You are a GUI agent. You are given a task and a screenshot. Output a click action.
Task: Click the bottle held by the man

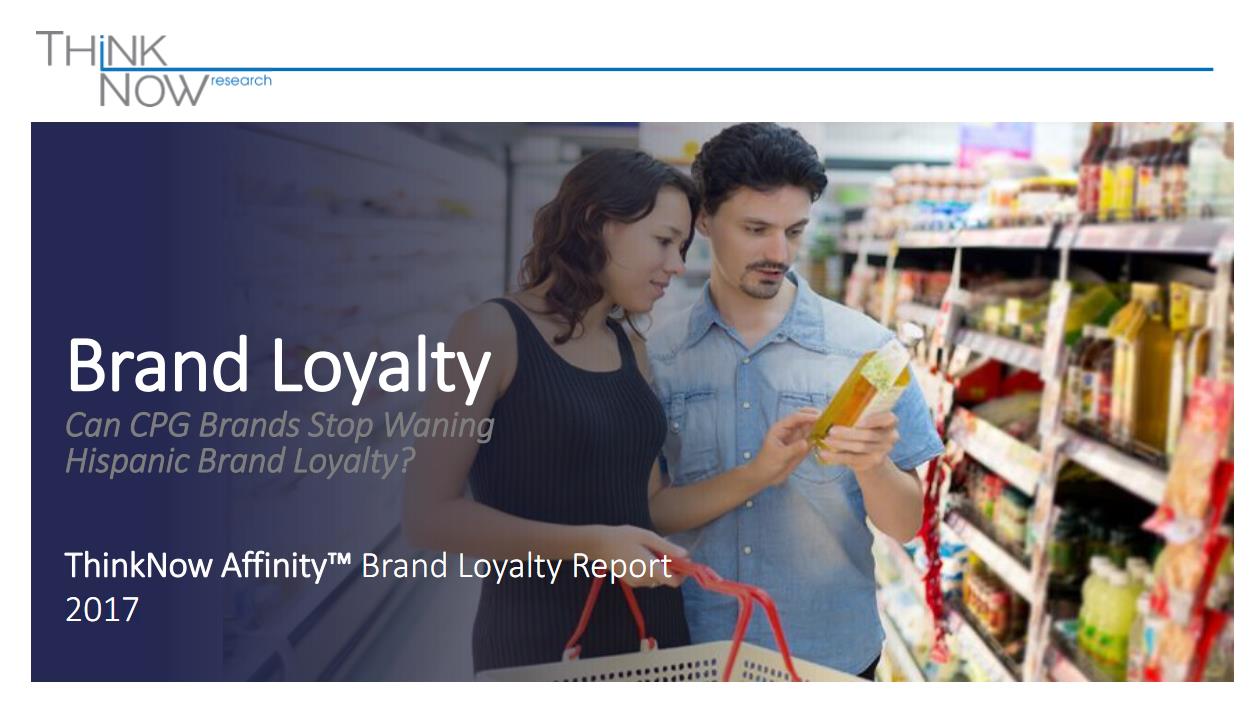coord(860,392)
